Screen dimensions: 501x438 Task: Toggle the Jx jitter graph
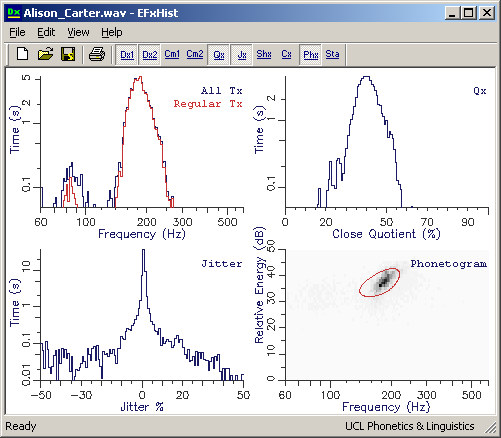[242, 54]
